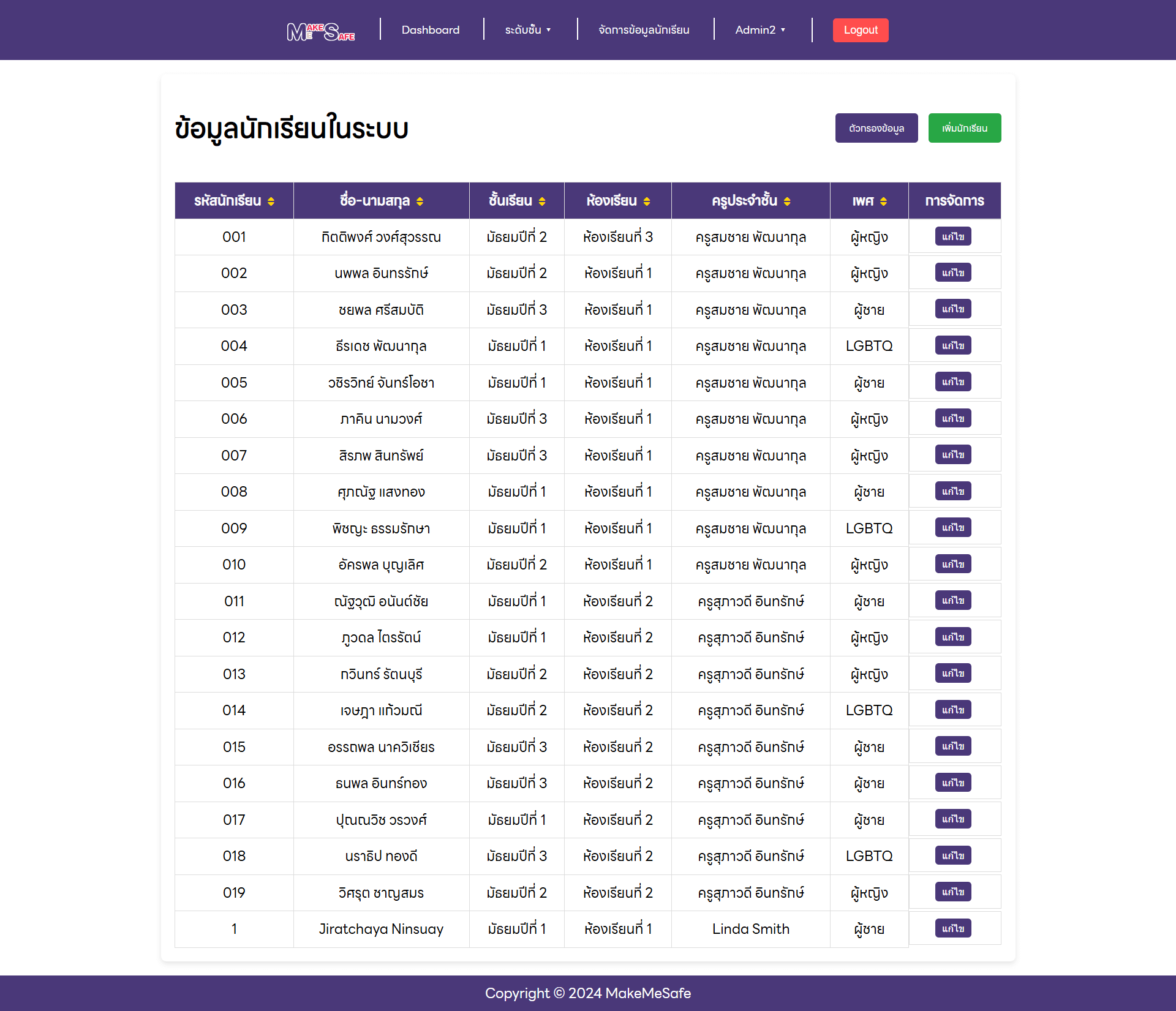Select name ธีรเดช พัฒนากุล

click(x=381, y=346)
